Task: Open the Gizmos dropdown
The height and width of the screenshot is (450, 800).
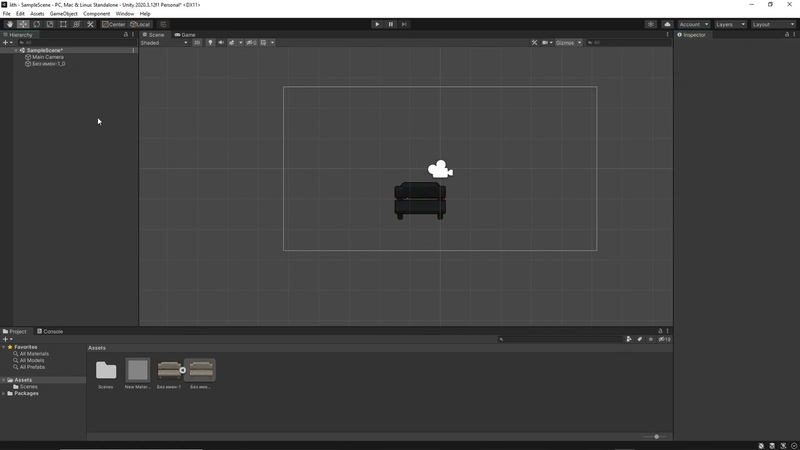Action: pos(568,43)
